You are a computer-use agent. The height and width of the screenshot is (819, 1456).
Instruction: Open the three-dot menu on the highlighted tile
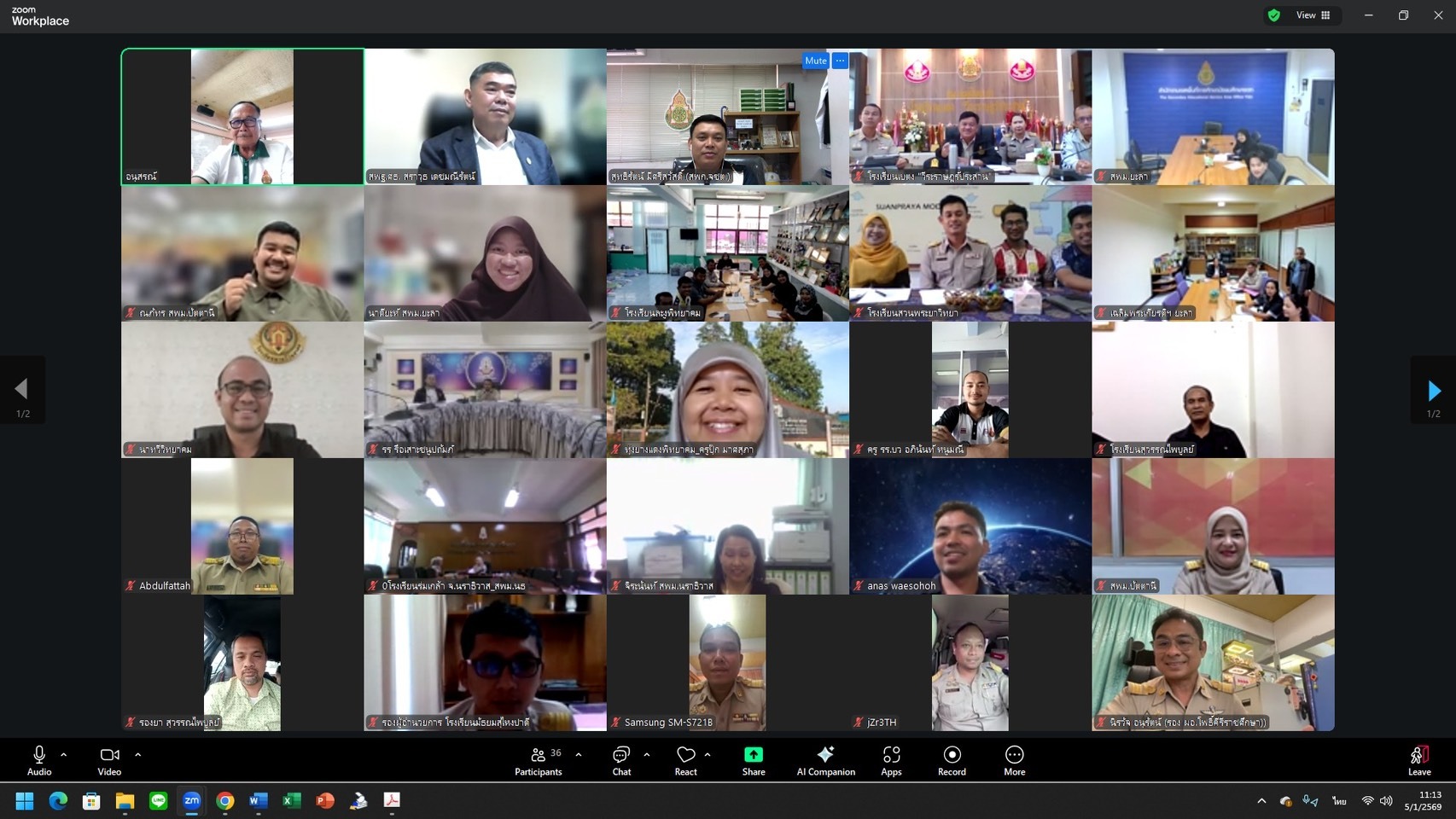click(840, 61)
